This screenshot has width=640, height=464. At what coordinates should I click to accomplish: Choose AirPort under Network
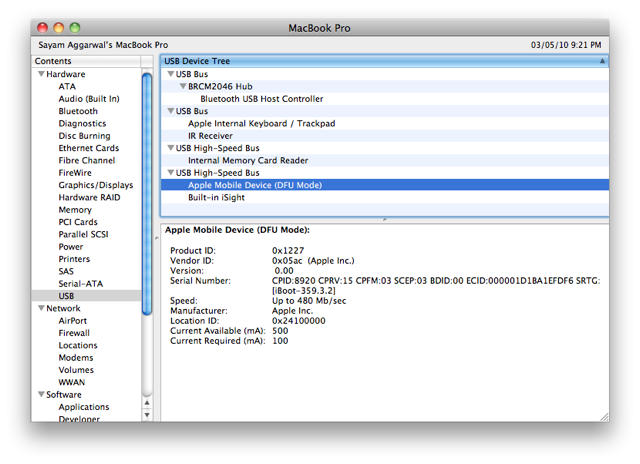pos(73,321)
